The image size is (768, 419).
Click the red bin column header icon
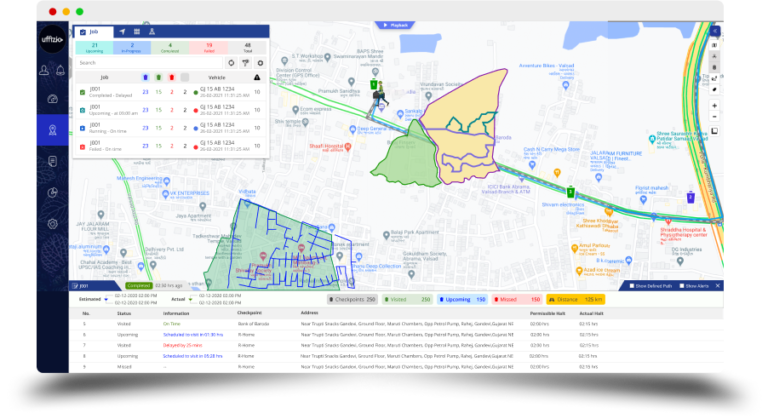[171, 77]
